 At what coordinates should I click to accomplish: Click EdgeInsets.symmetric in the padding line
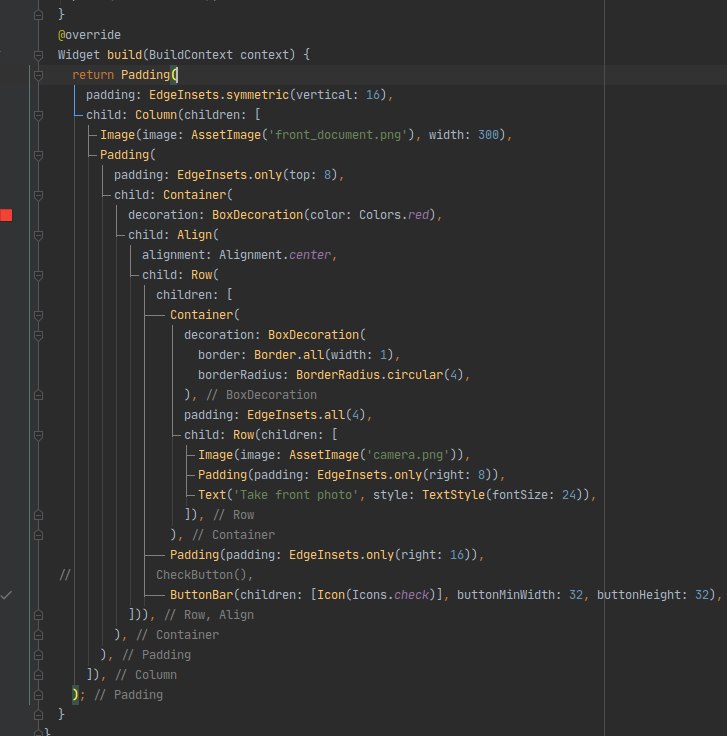219,95
